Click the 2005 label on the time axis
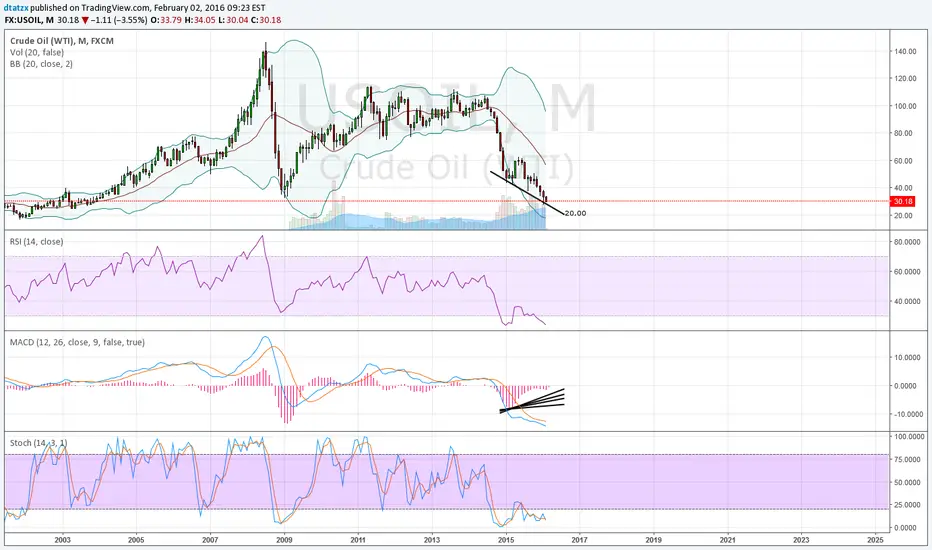 (x=136, y=540)
